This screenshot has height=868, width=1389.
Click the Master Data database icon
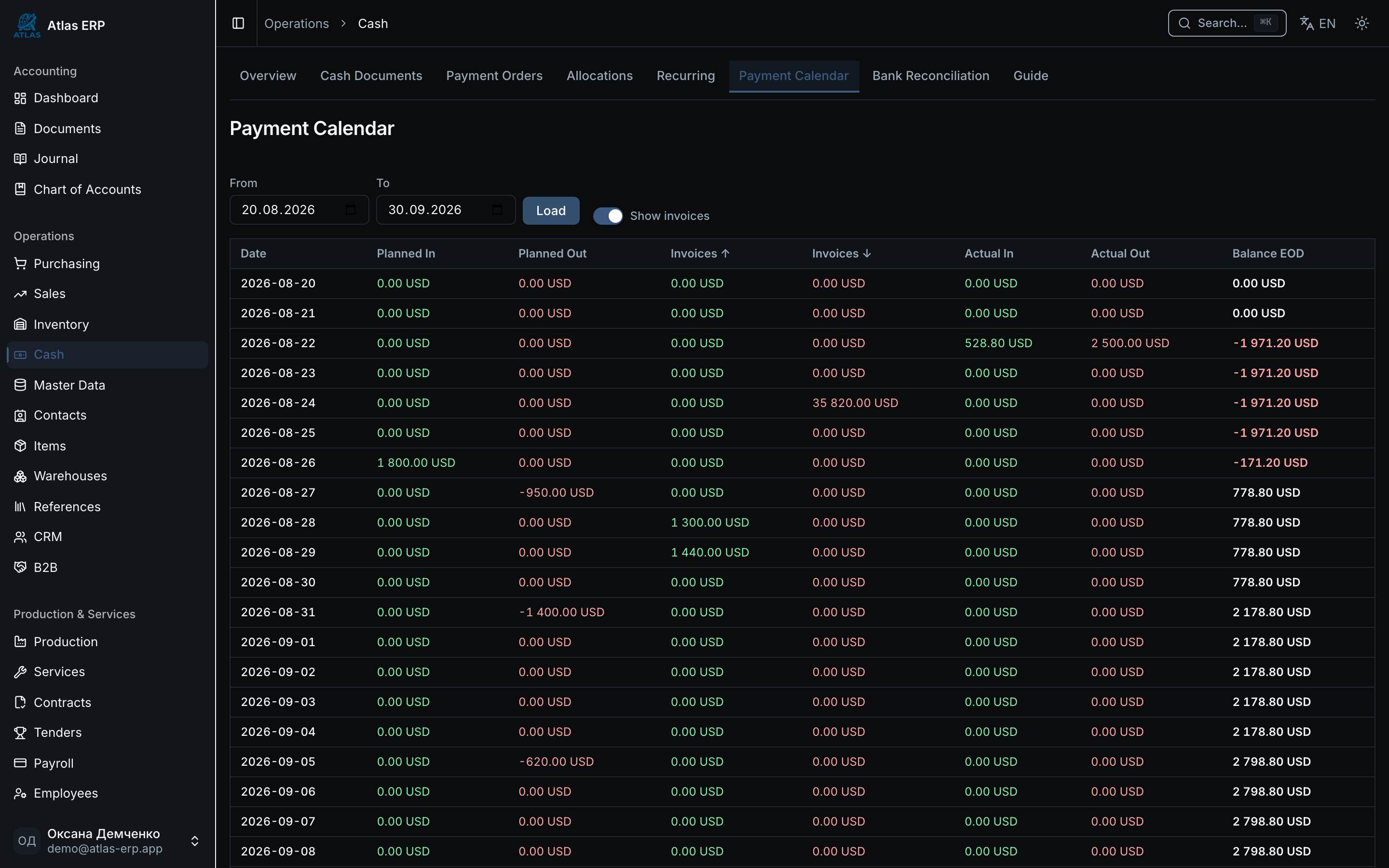coord(20,385)
